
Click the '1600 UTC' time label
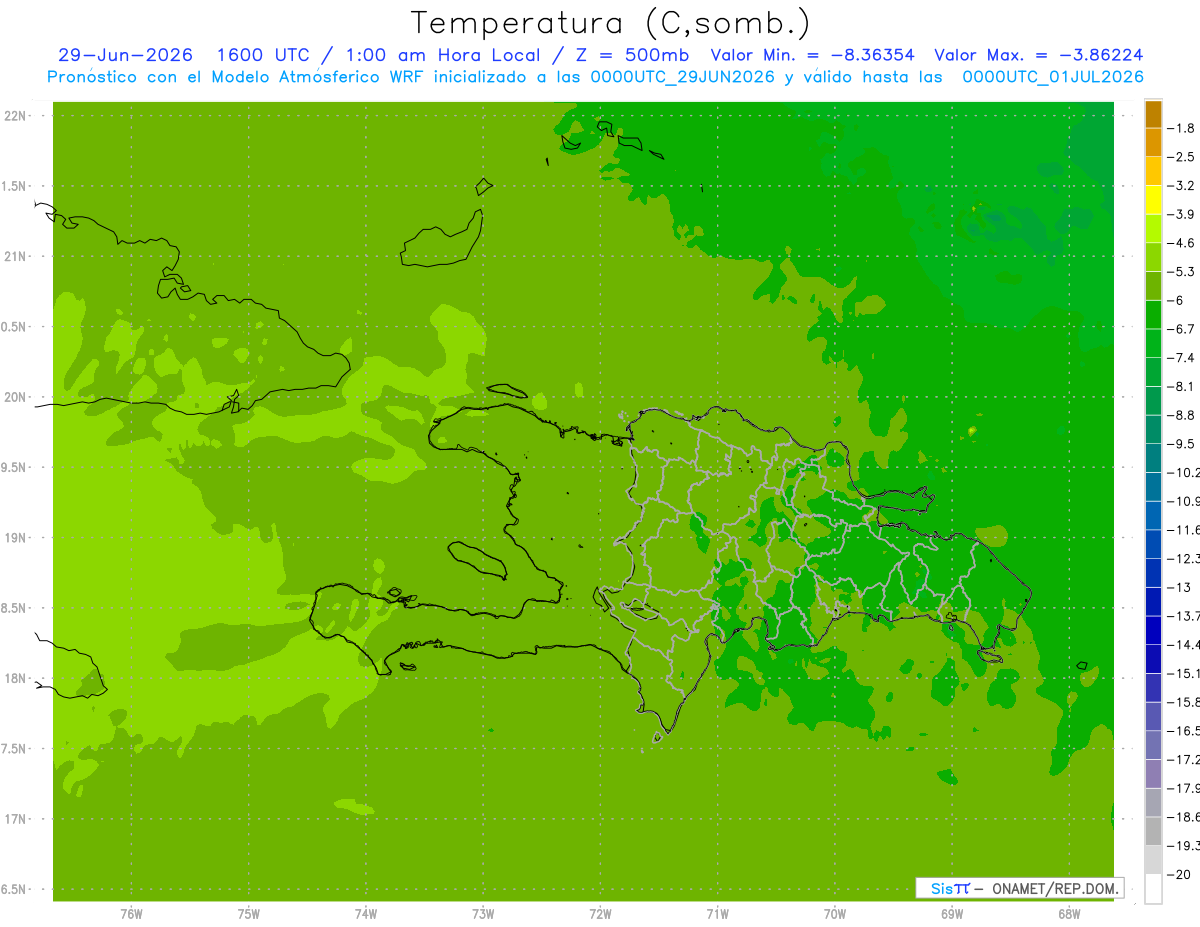(x=262, y=55)
